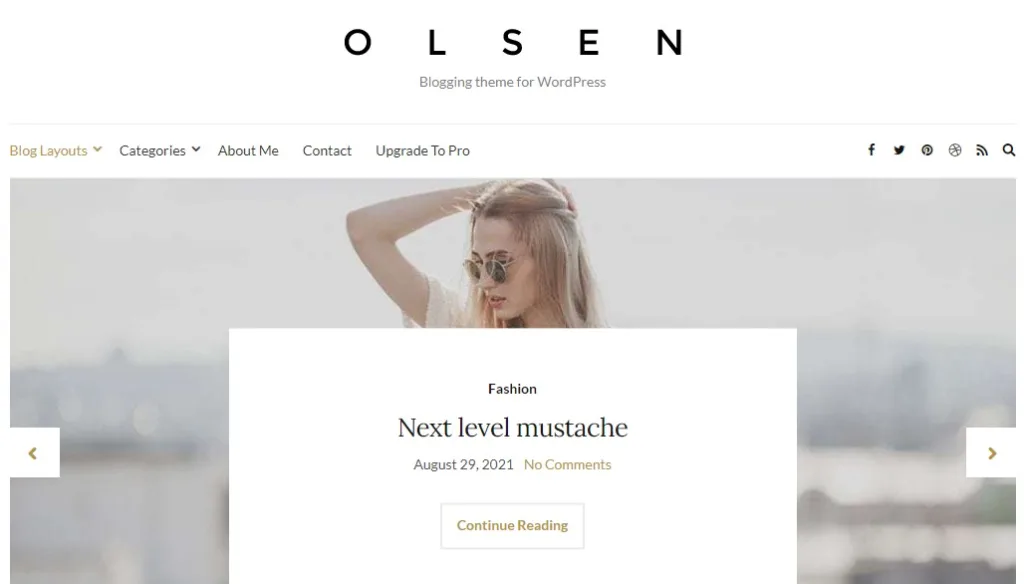The width and height of the screenshot is (1024, 584).
Task: Open the Twitter social icon
Action: 899,150
